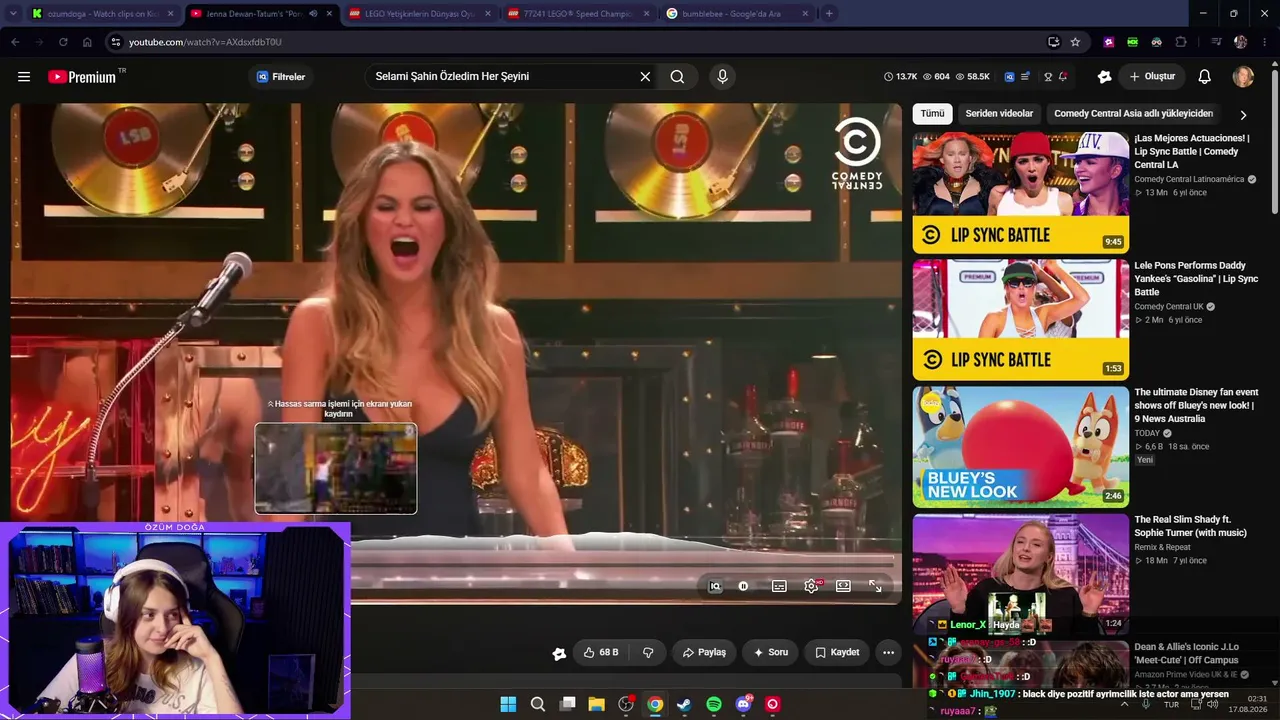Show more filter chips with the arrow

[x=1243, y=115]
